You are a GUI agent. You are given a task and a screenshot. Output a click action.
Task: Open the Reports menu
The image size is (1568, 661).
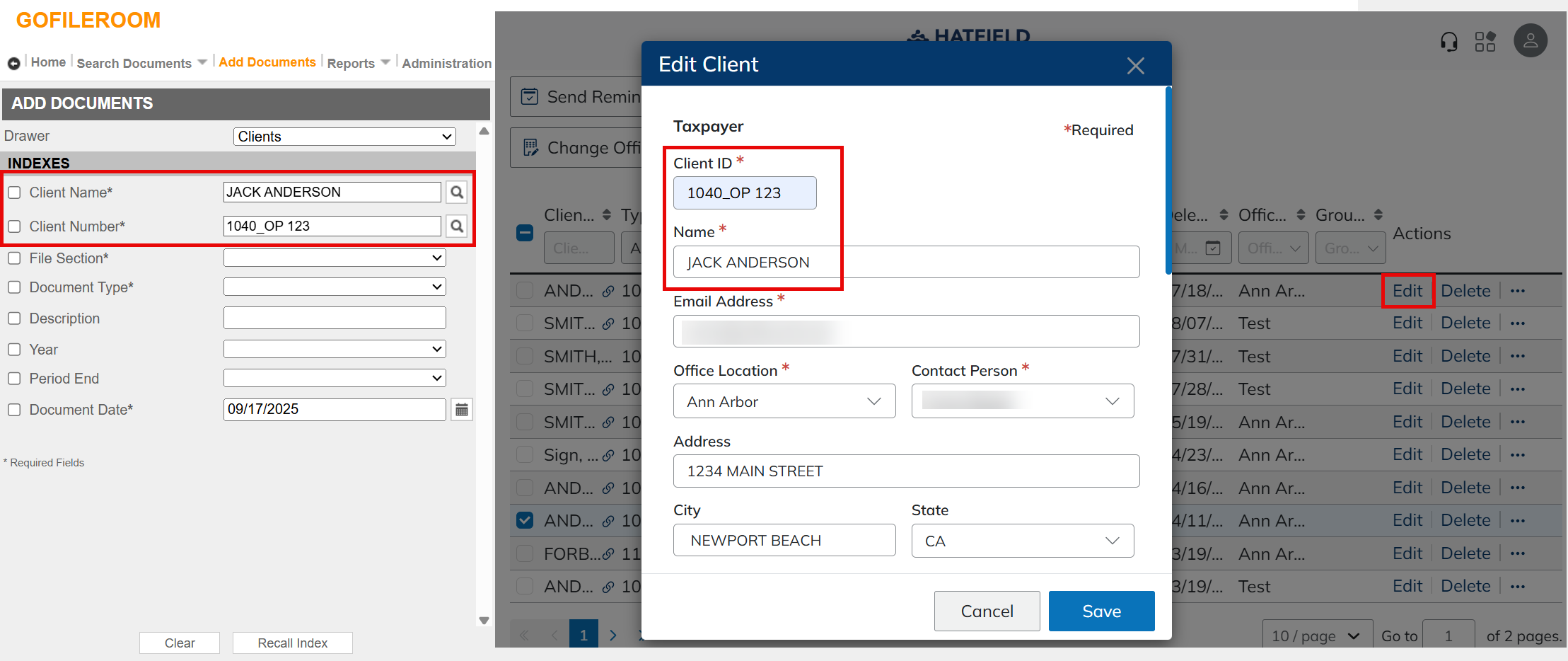point(358,63)
